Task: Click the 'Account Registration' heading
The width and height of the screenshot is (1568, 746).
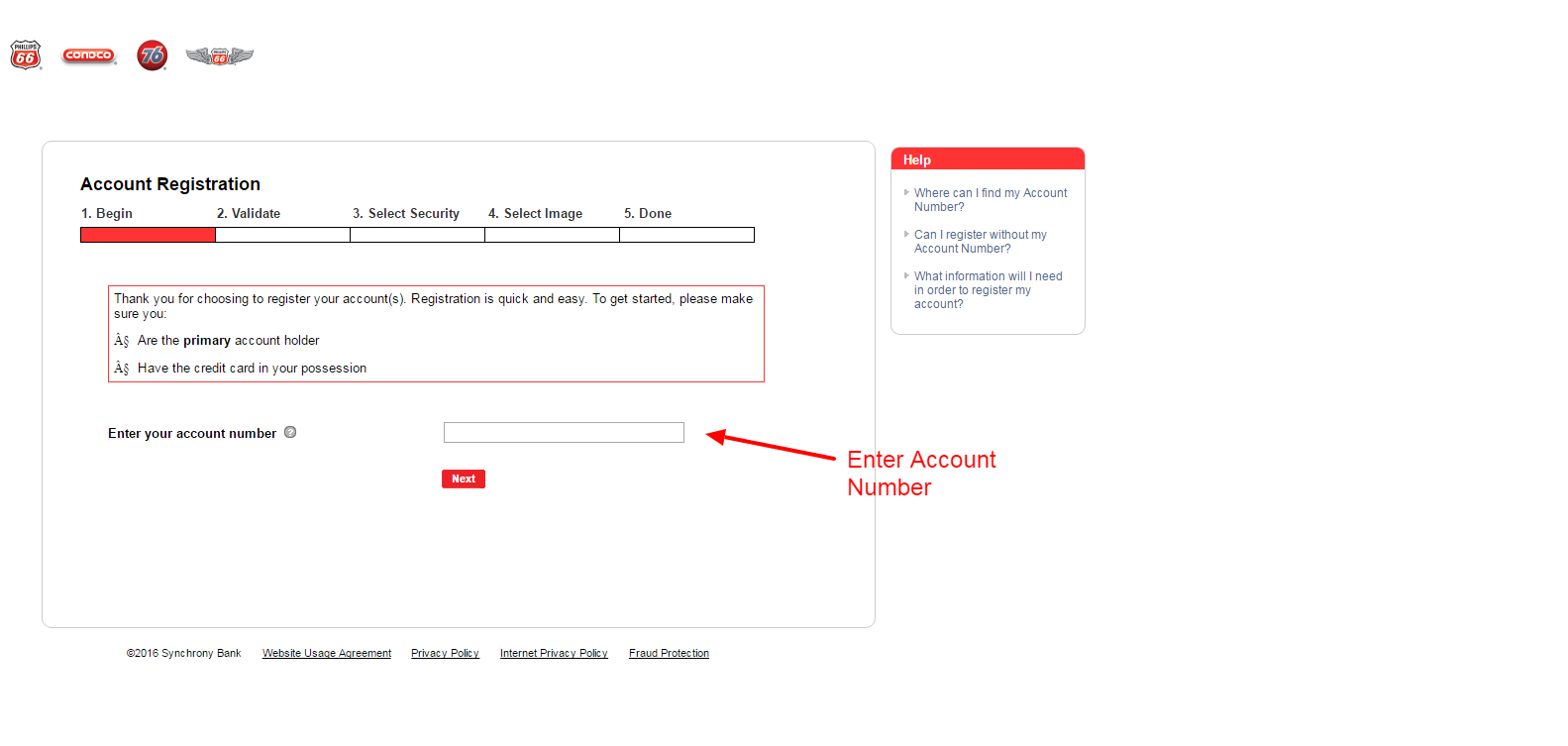Action: [170, 184]
